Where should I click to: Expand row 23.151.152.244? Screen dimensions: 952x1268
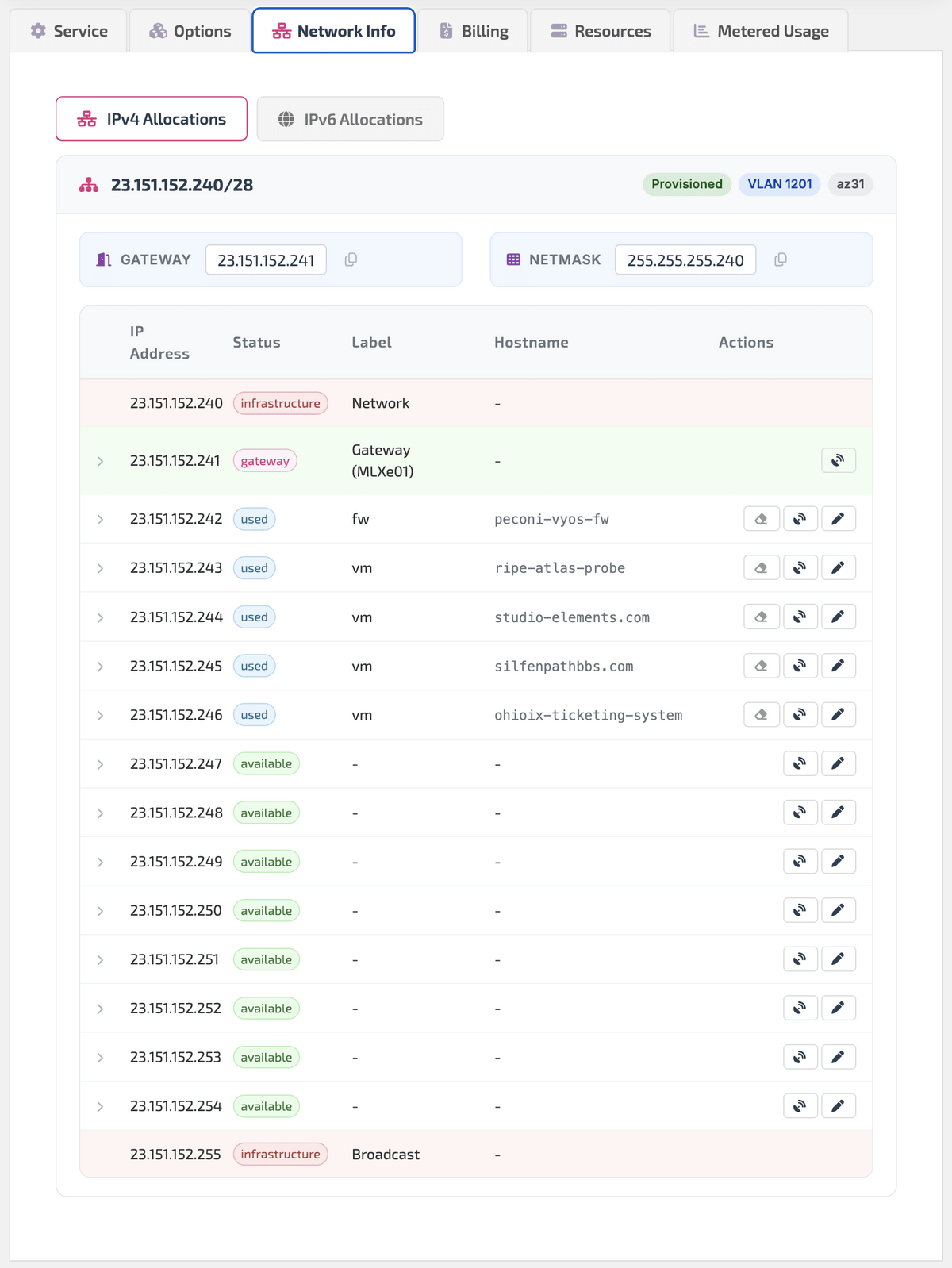pos(100,617)
